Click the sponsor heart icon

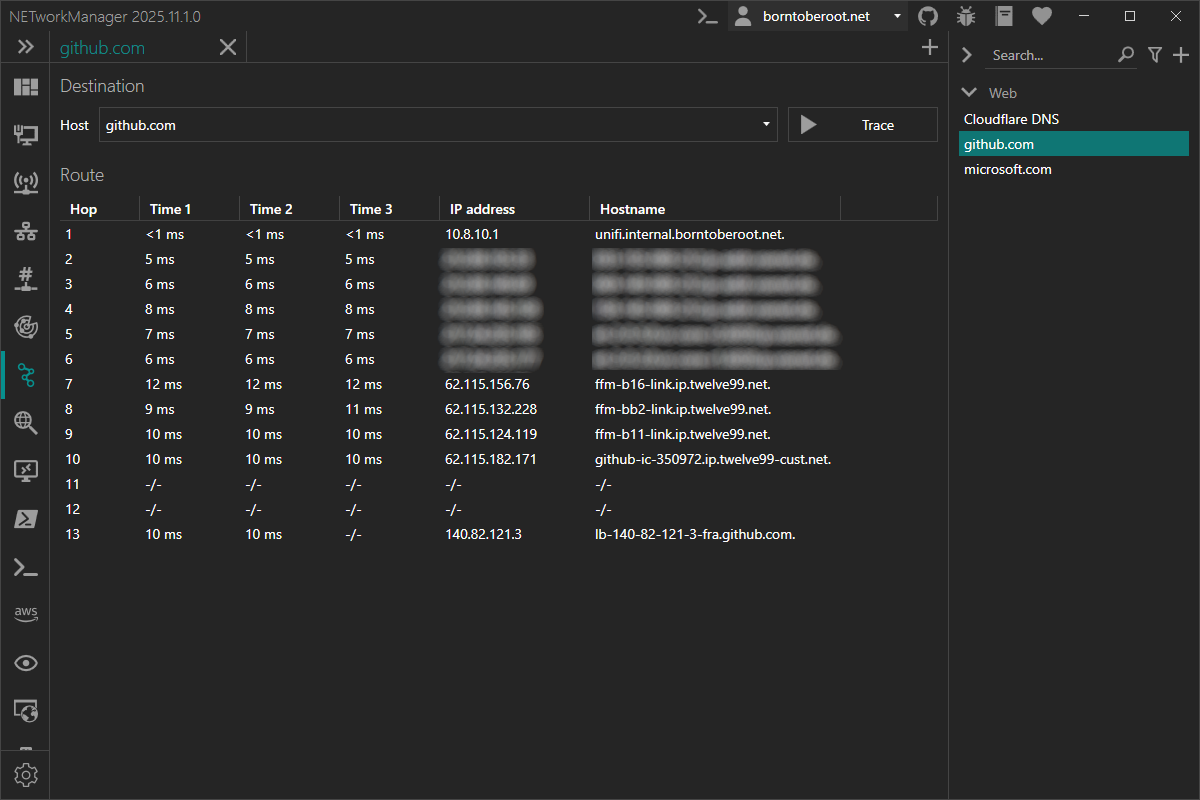pos(1041,16)
